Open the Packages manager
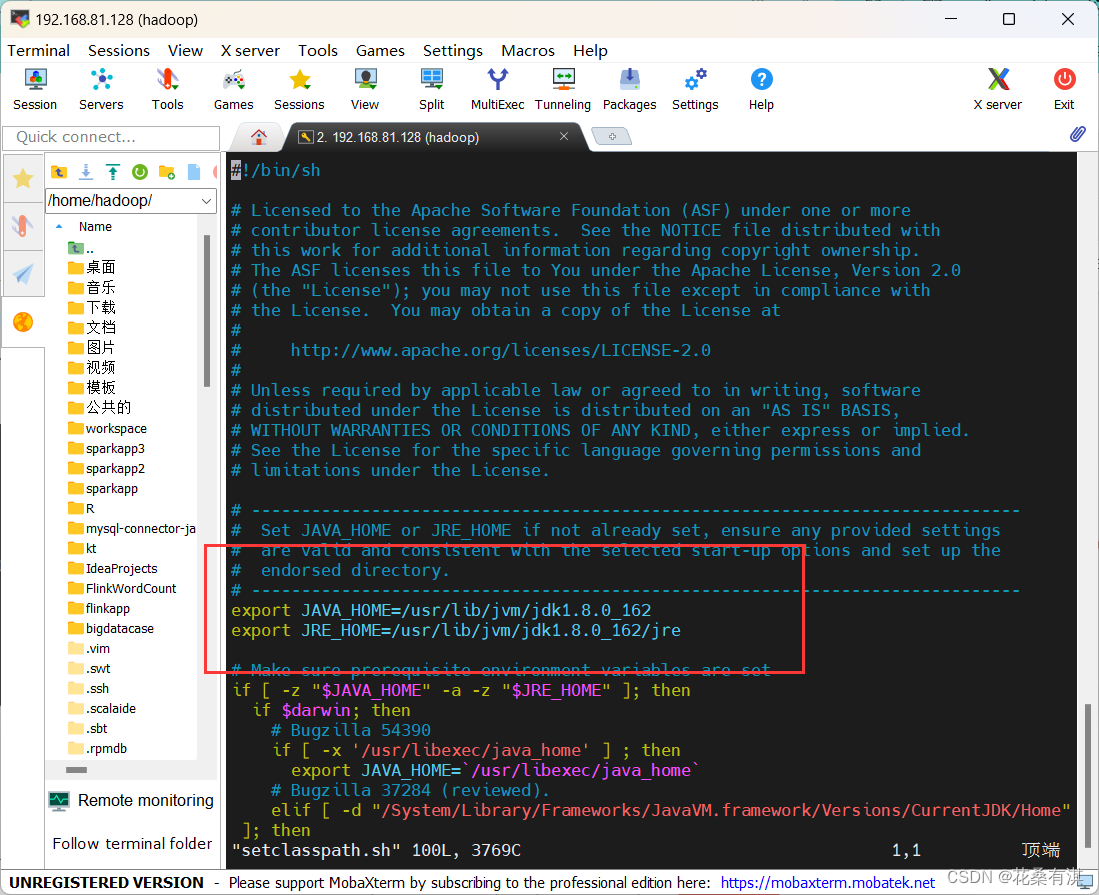The width and height of the screenshot is (1099, 895). (x=629, y=88)
